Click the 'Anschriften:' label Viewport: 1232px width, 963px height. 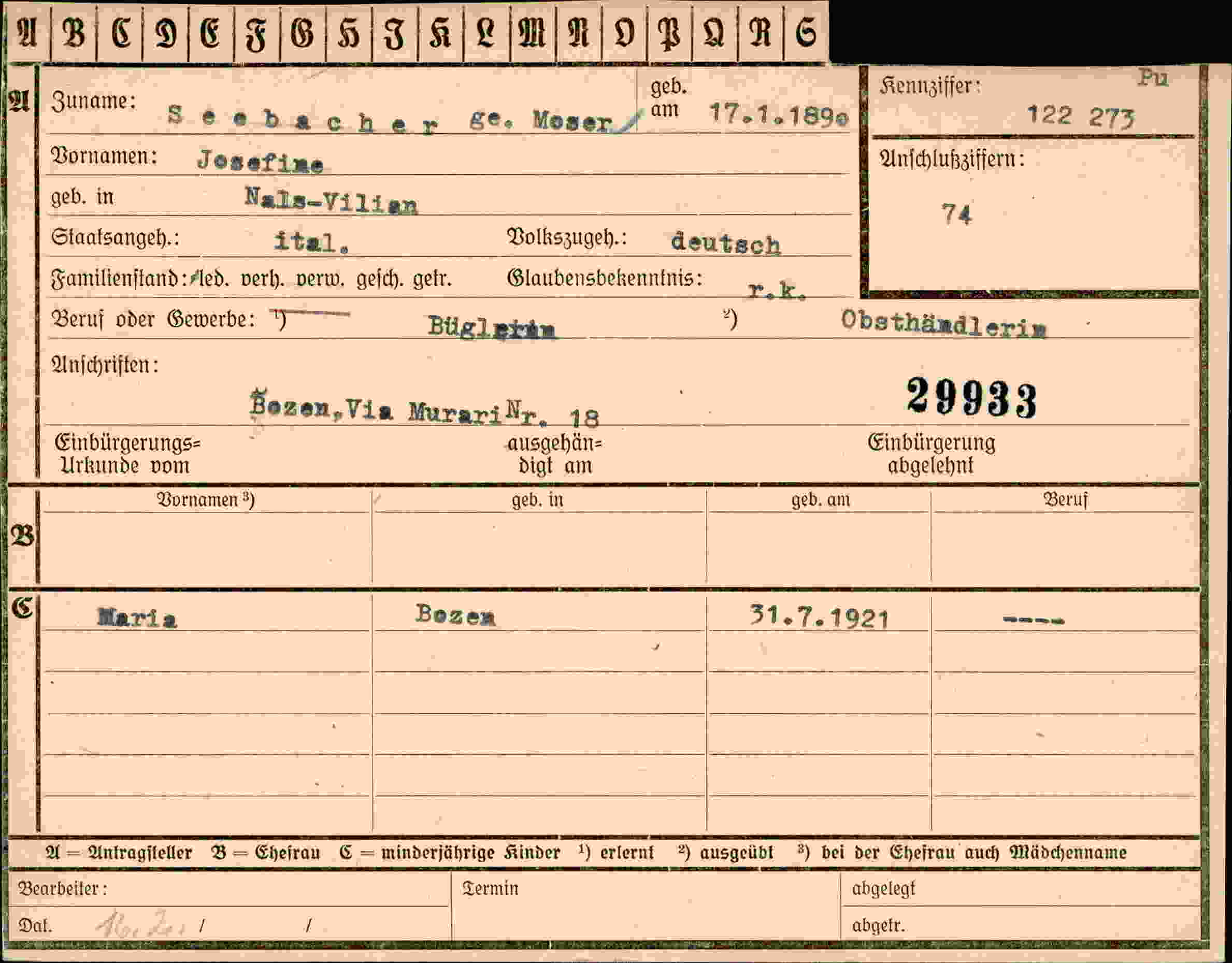105,366
